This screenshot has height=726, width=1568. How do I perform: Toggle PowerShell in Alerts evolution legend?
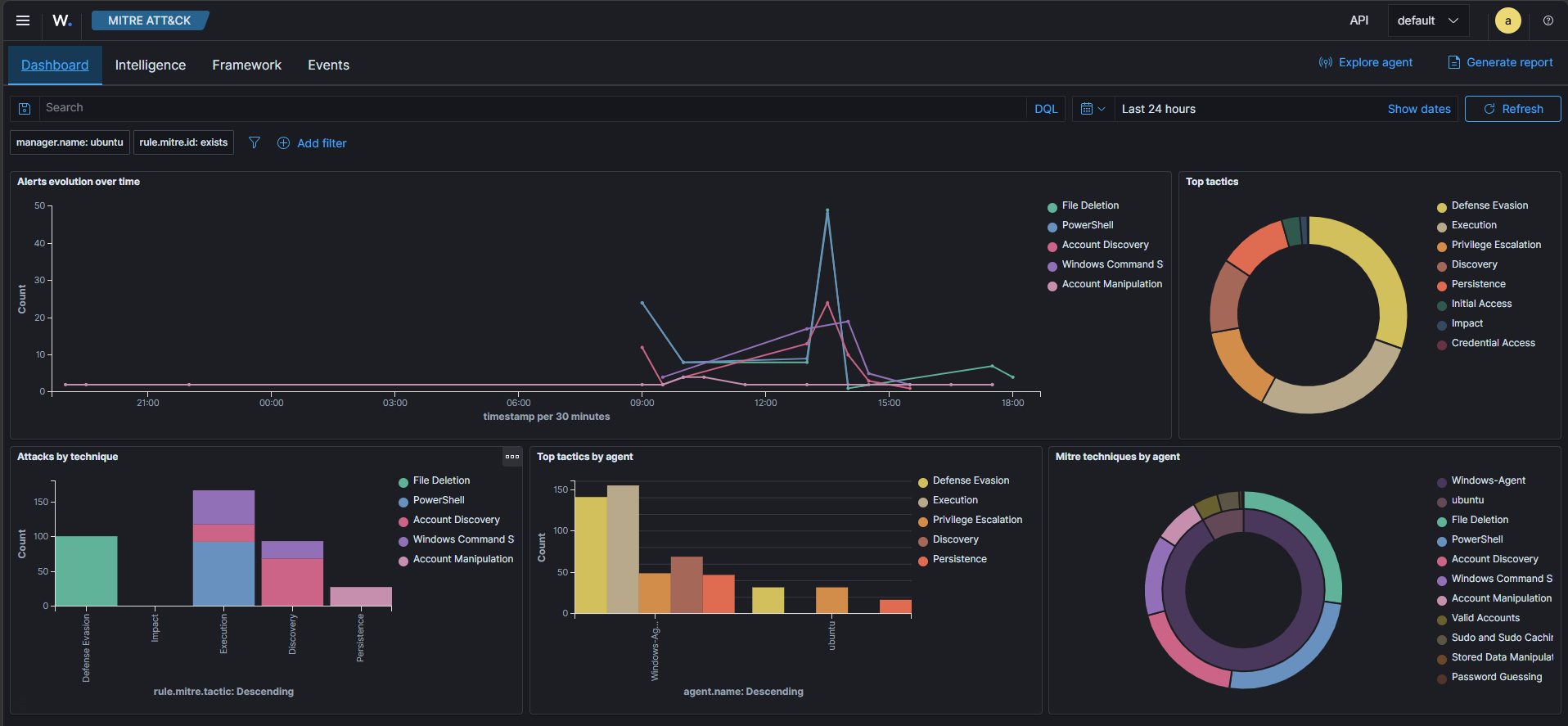click(1087, 225)
